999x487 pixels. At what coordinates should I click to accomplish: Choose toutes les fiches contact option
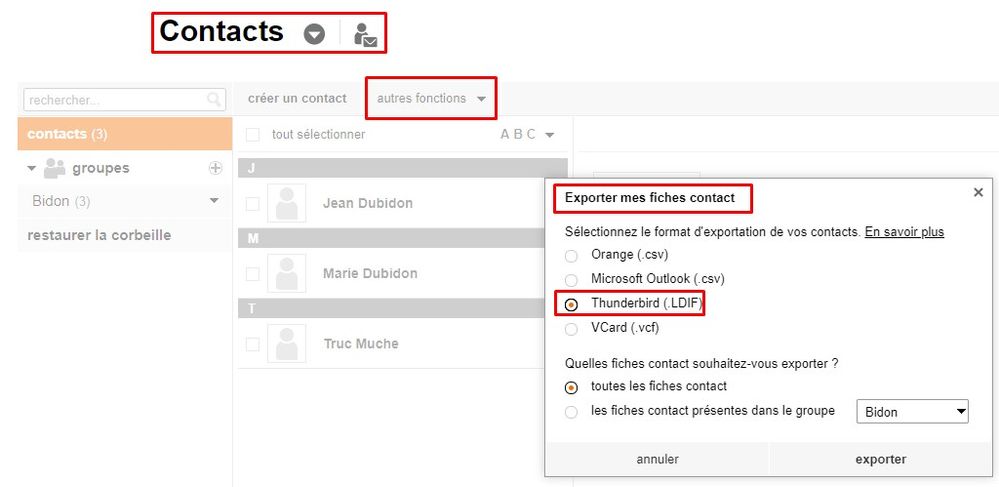[571, 388]
